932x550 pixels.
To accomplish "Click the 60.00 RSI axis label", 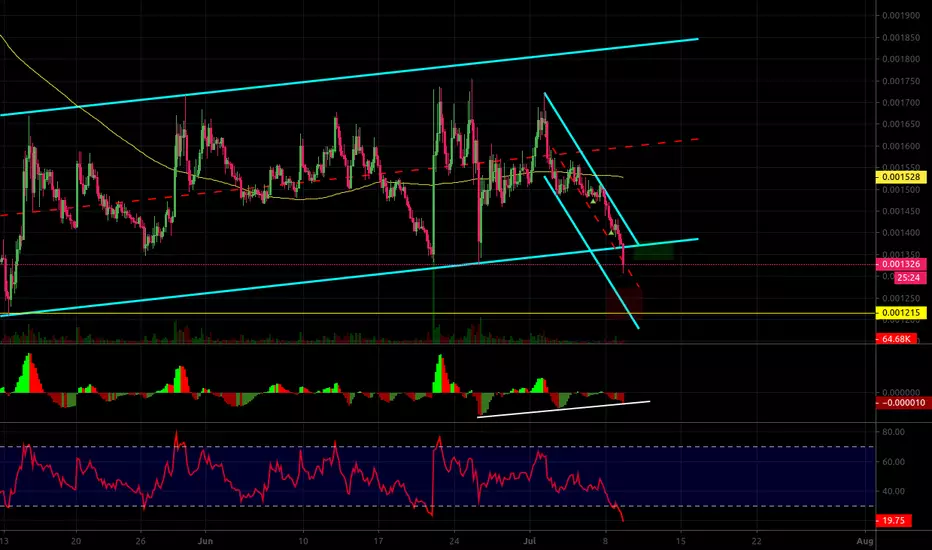I will (x=893, y=462).
